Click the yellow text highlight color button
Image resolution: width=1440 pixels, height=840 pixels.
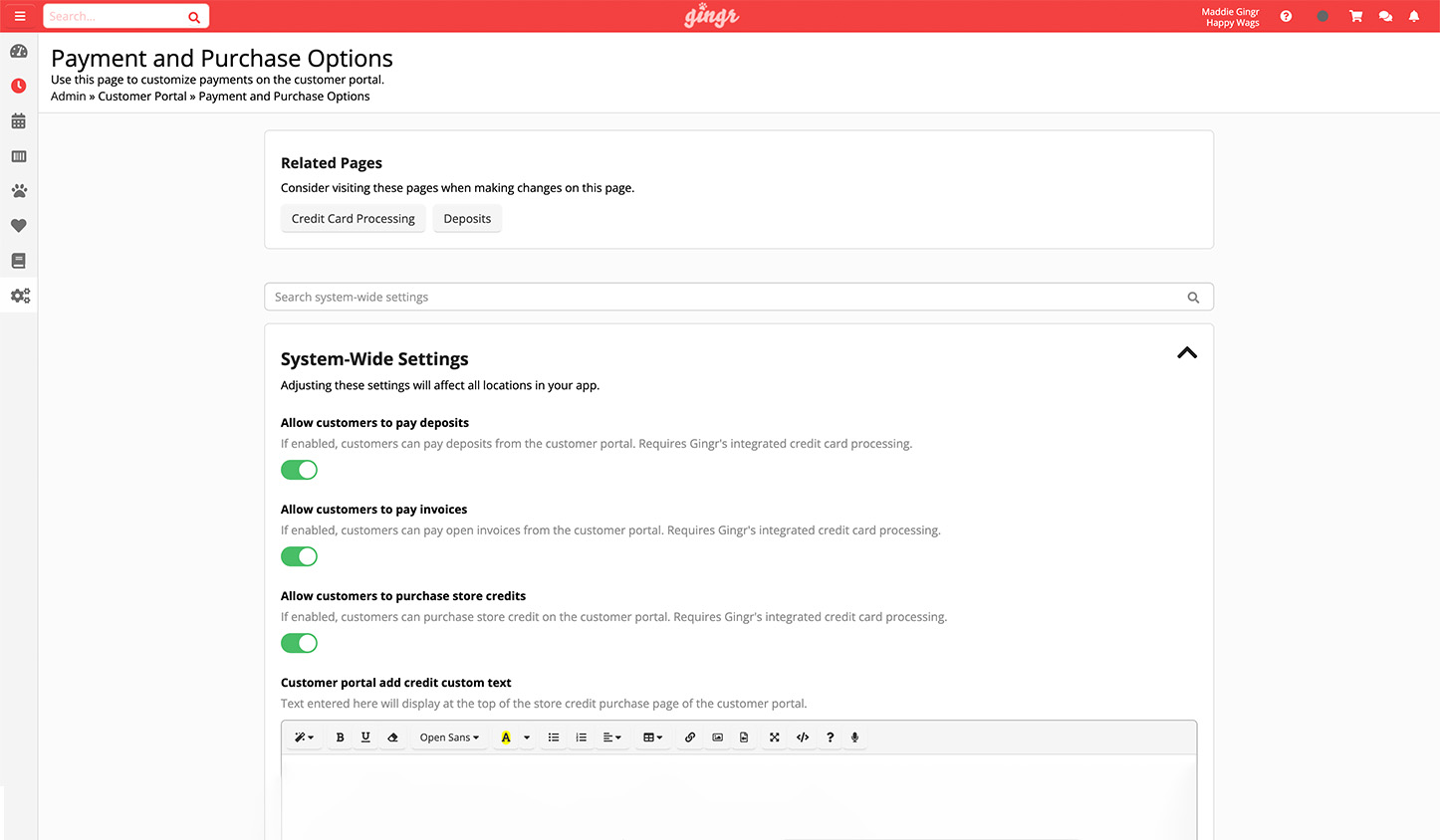click(506, 737)
